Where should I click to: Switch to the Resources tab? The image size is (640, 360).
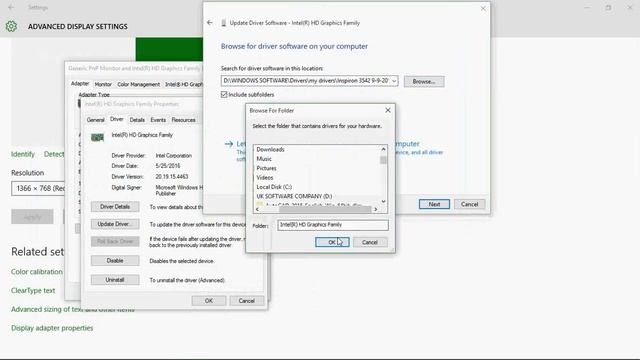tap(183, 120)
